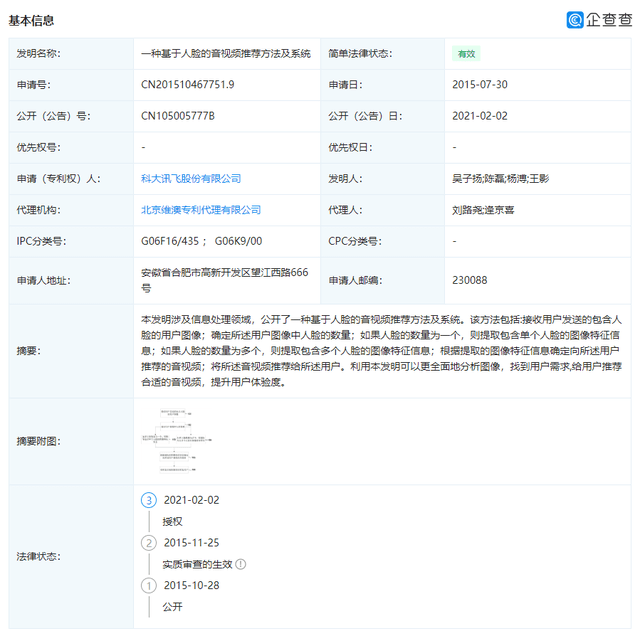Image resolution: width=640 pixels, height=641 pixels.
Task: Click the 发明名称 field label
Action: [x=38, y=54]
